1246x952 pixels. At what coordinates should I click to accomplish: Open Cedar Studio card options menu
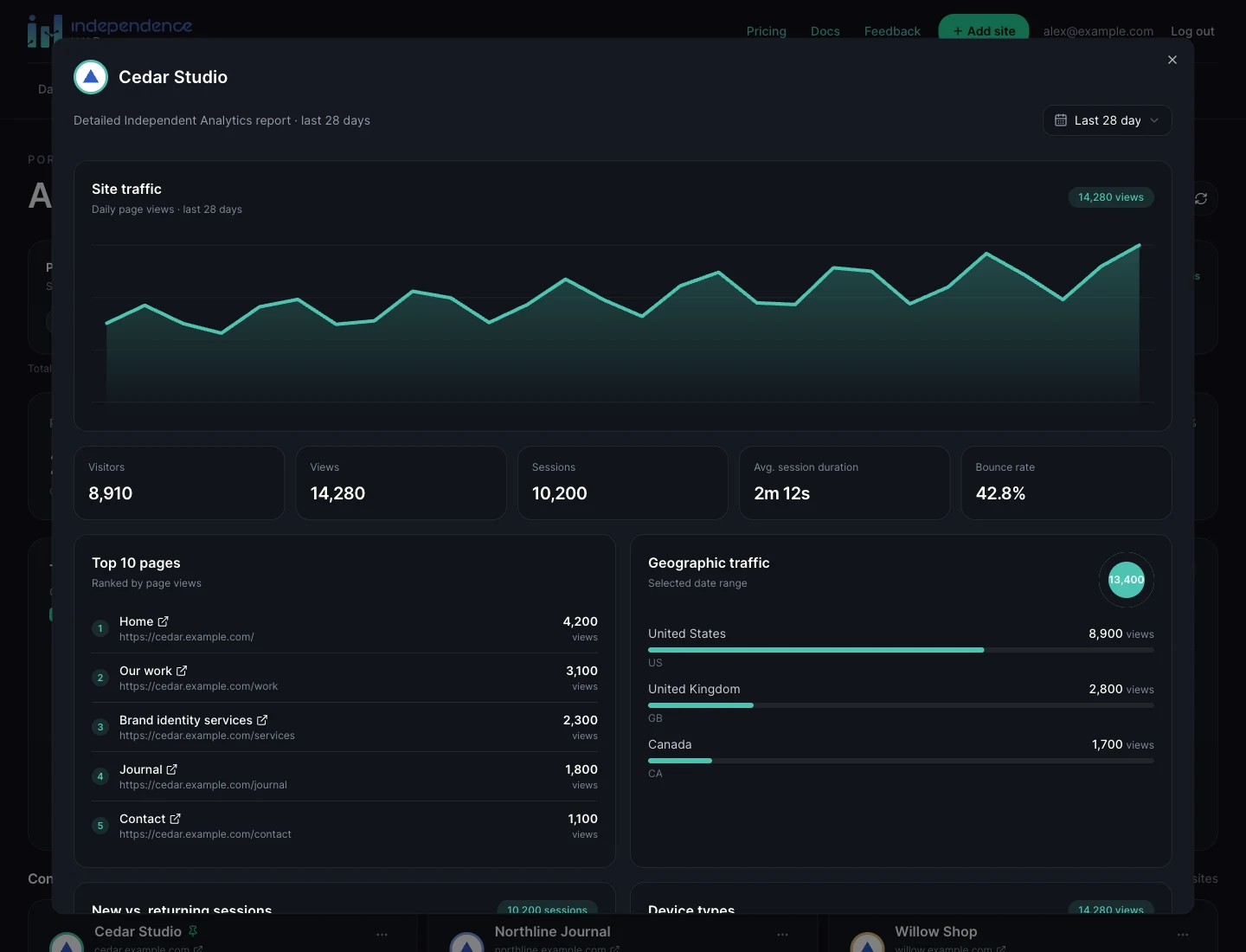(x=382, y=934)
